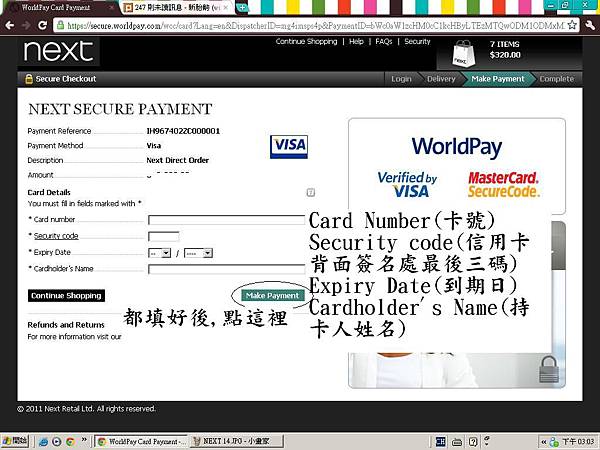
Task: Switch to WorldPay Card Payment taskbar button
Action: pyautogui.click(x=141, y=442)
